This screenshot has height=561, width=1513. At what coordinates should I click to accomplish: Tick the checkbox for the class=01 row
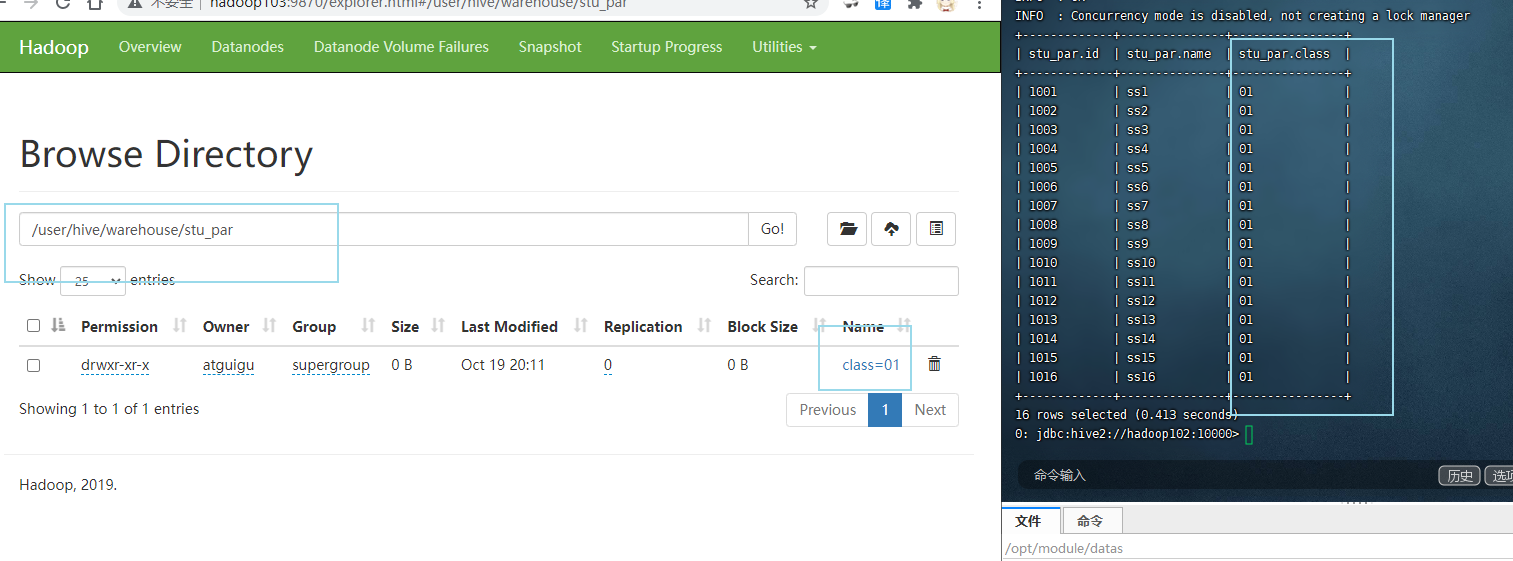(33, 366)
